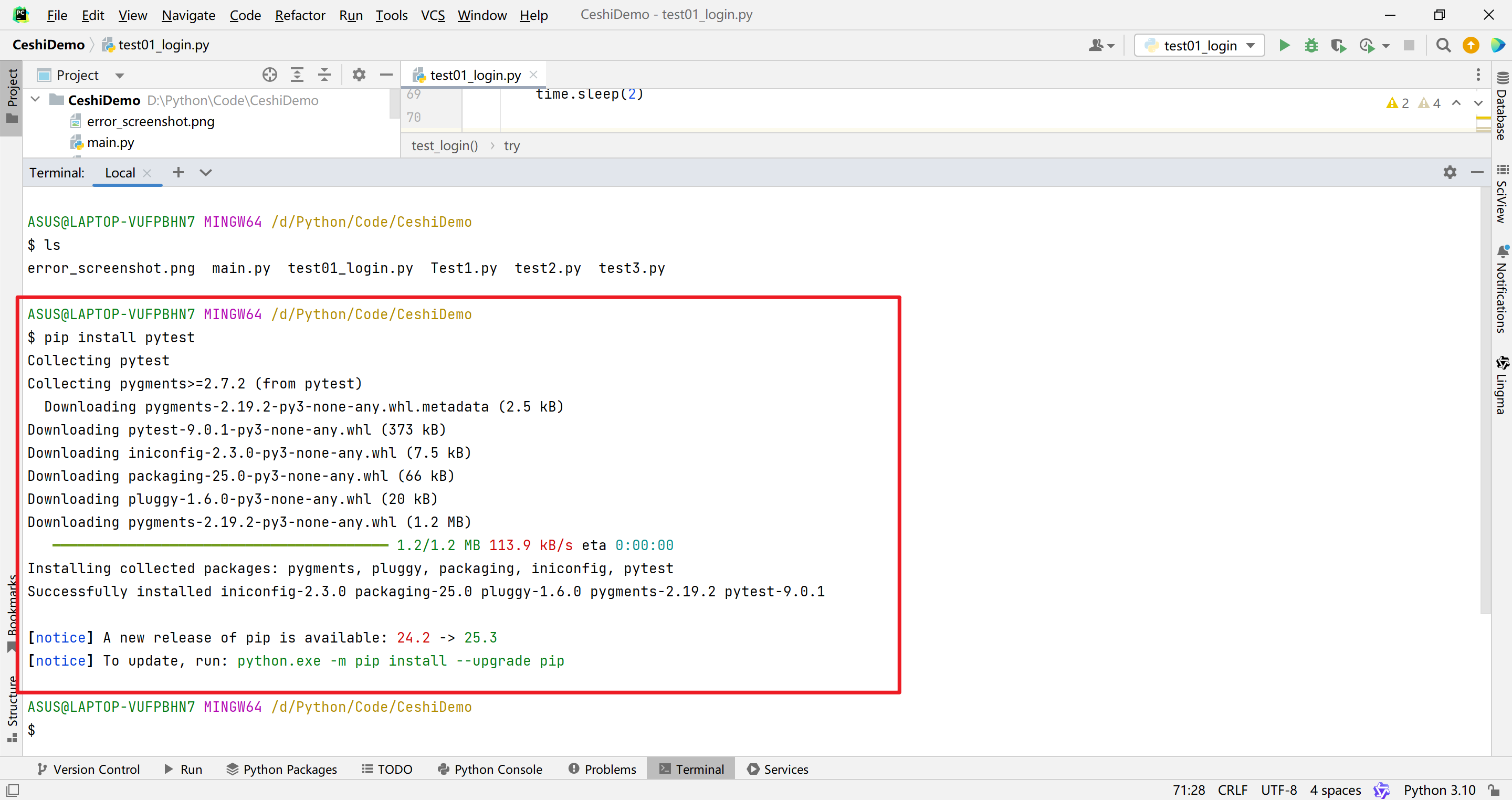
Task: Go to line via 71:28 indicator
Action: coord(1189,790)
